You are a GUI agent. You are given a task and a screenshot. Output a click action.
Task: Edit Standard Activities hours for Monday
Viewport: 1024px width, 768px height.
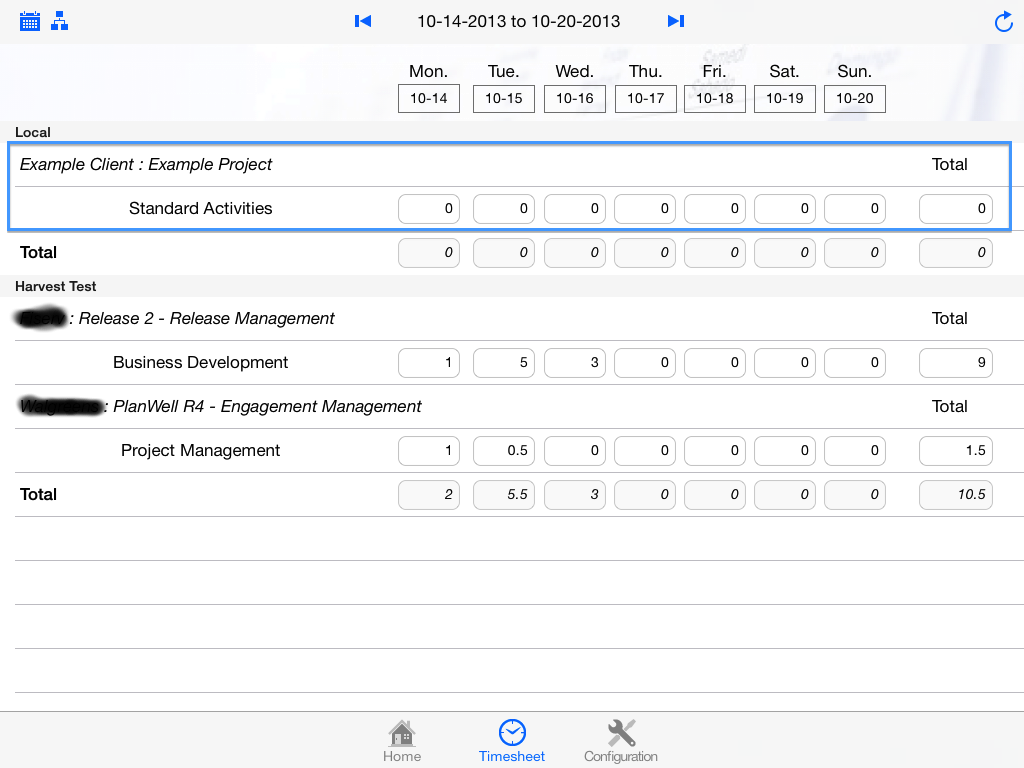tap(429, 209)
